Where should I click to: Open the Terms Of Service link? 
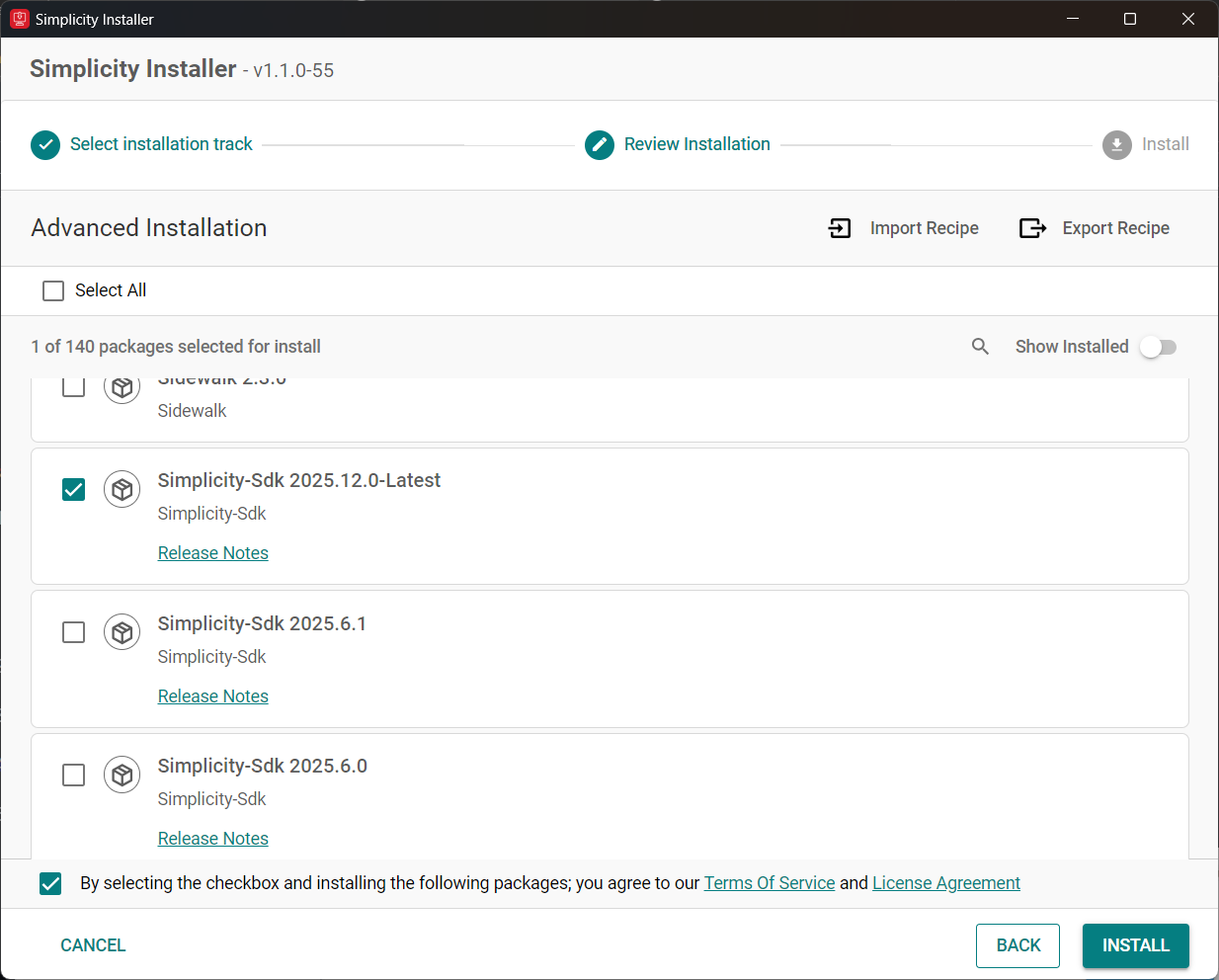769,883
